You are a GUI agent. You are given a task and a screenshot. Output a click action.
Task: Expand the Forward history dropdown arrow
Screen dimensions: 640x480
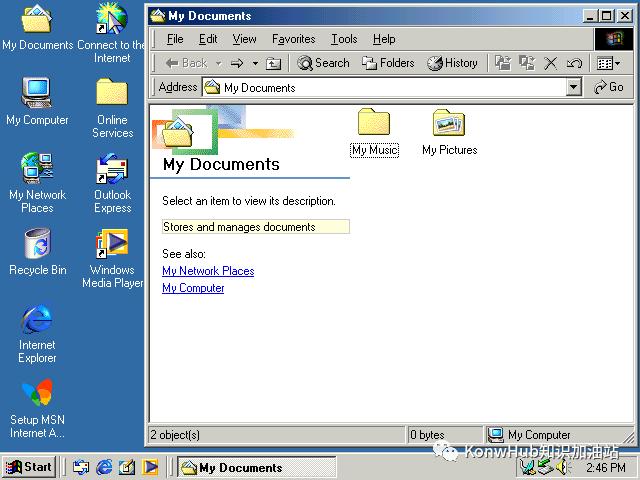(x=255, y=63)
